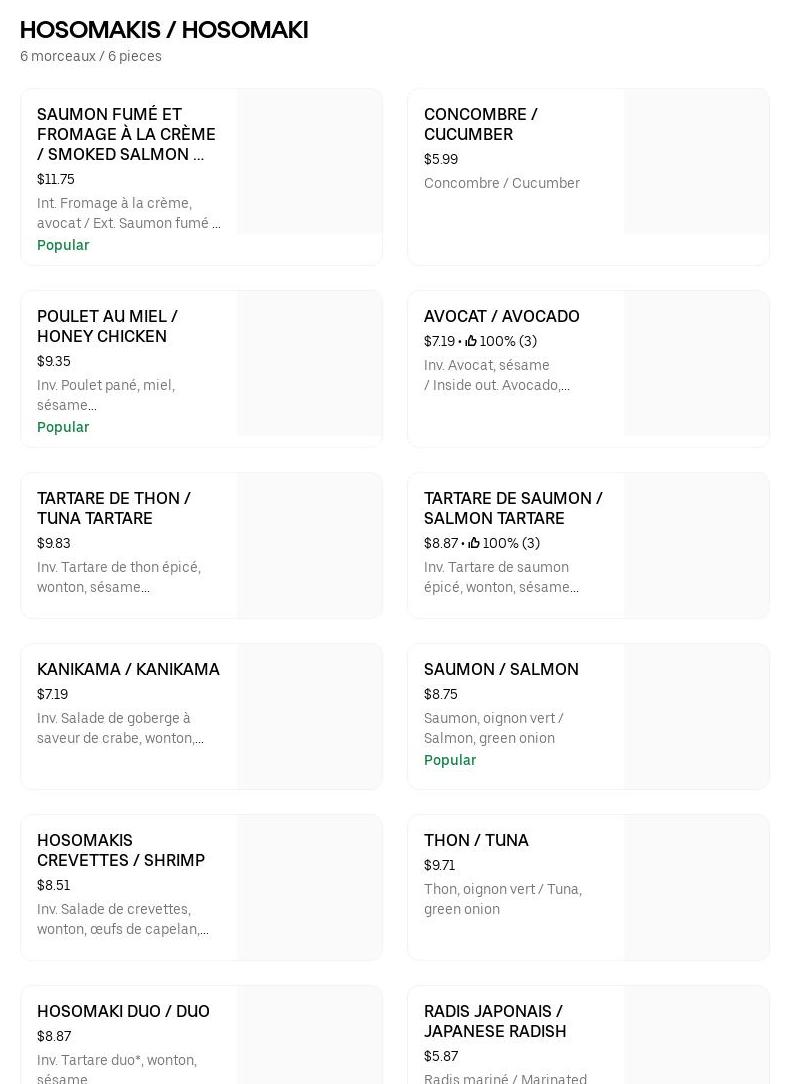The image size is (804, 1084).
Task: Open Hosomakis Crevettes / Shrimp
Action: point(120,850)
